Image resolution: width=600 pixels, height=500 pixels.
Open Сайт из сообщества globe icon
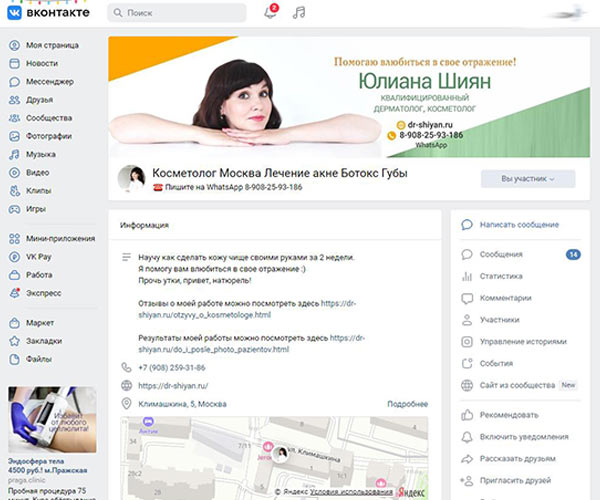pyautogui.click(x=467, y=385)
